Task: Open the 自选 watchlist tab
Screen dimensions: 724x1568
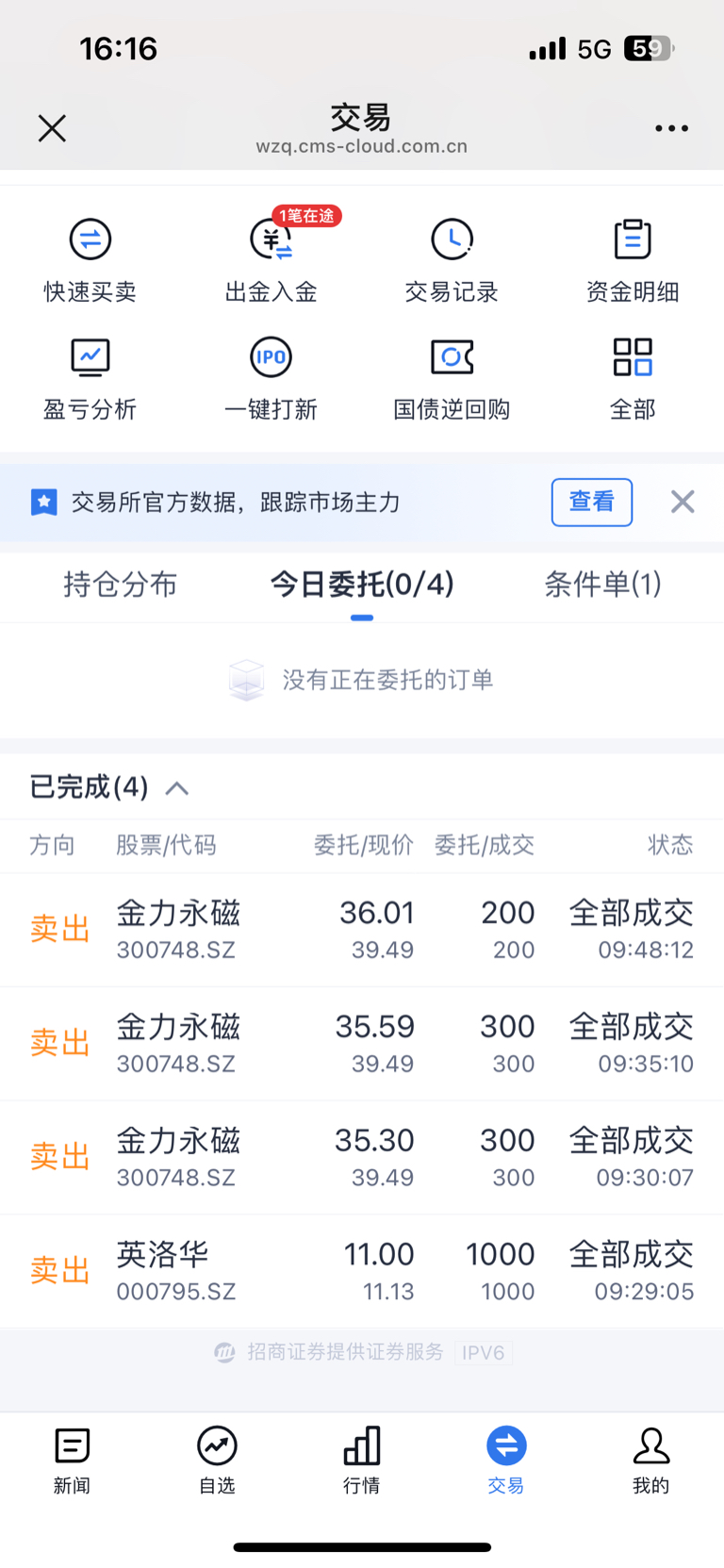Action: click(x=217, y=1459)
